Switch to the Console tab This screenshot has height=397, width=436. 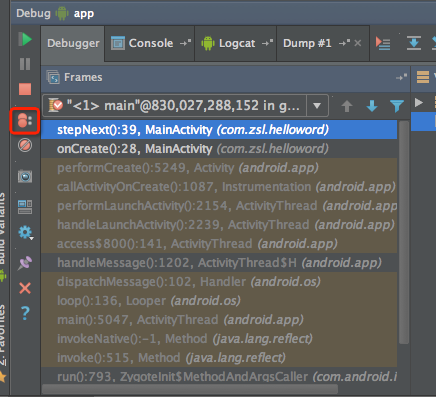(x=150, y=43)
